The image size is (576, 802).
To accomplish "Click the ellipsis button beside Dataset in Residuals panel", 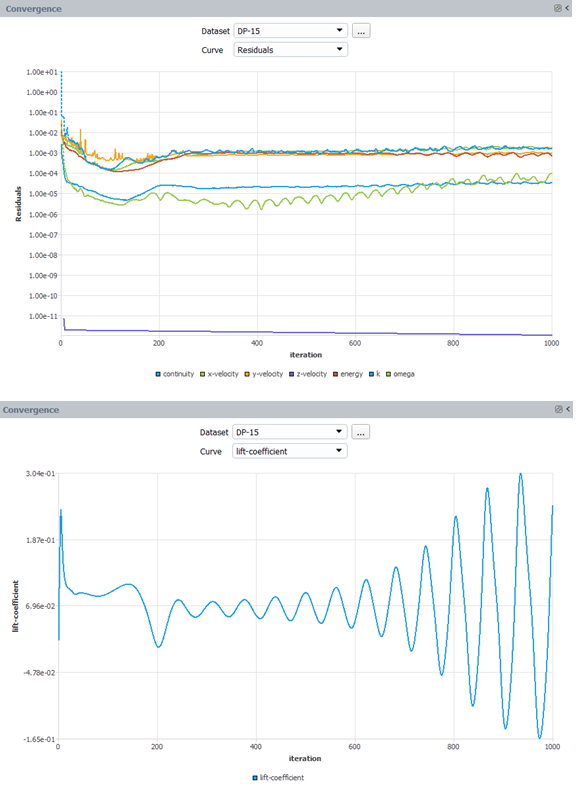I will (x=361, y=31).
